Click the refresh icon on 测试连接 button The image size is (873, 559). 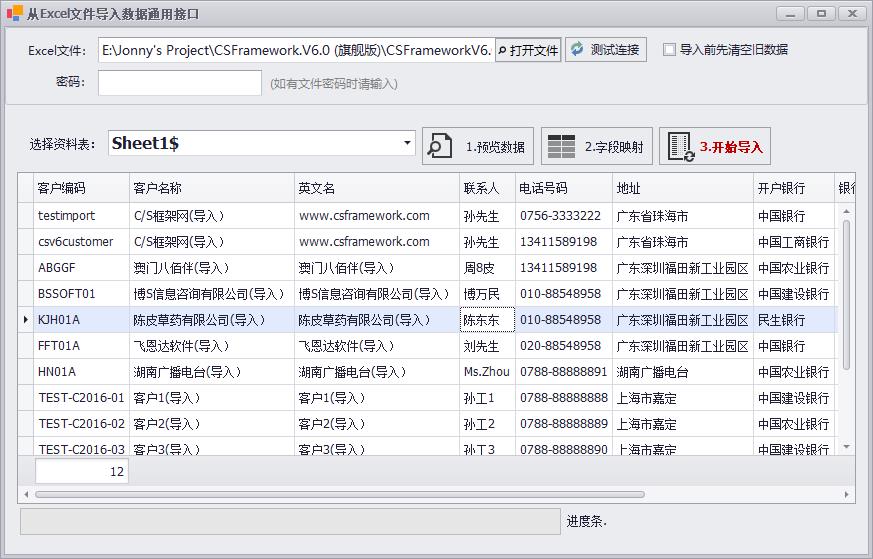(577, 49)
